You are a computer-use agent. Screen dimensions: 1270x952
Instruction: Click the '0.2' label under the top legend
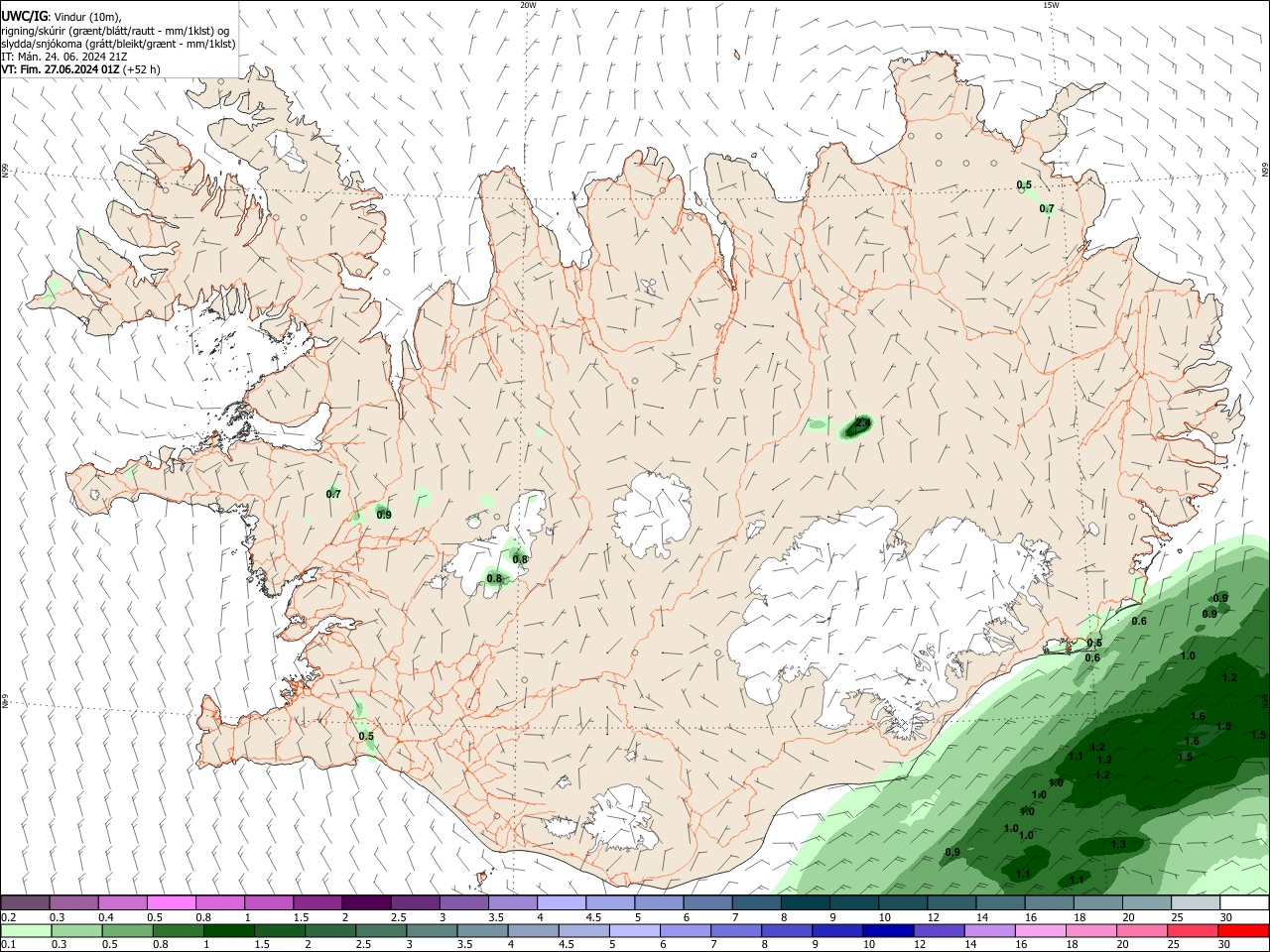pos(8,917)
